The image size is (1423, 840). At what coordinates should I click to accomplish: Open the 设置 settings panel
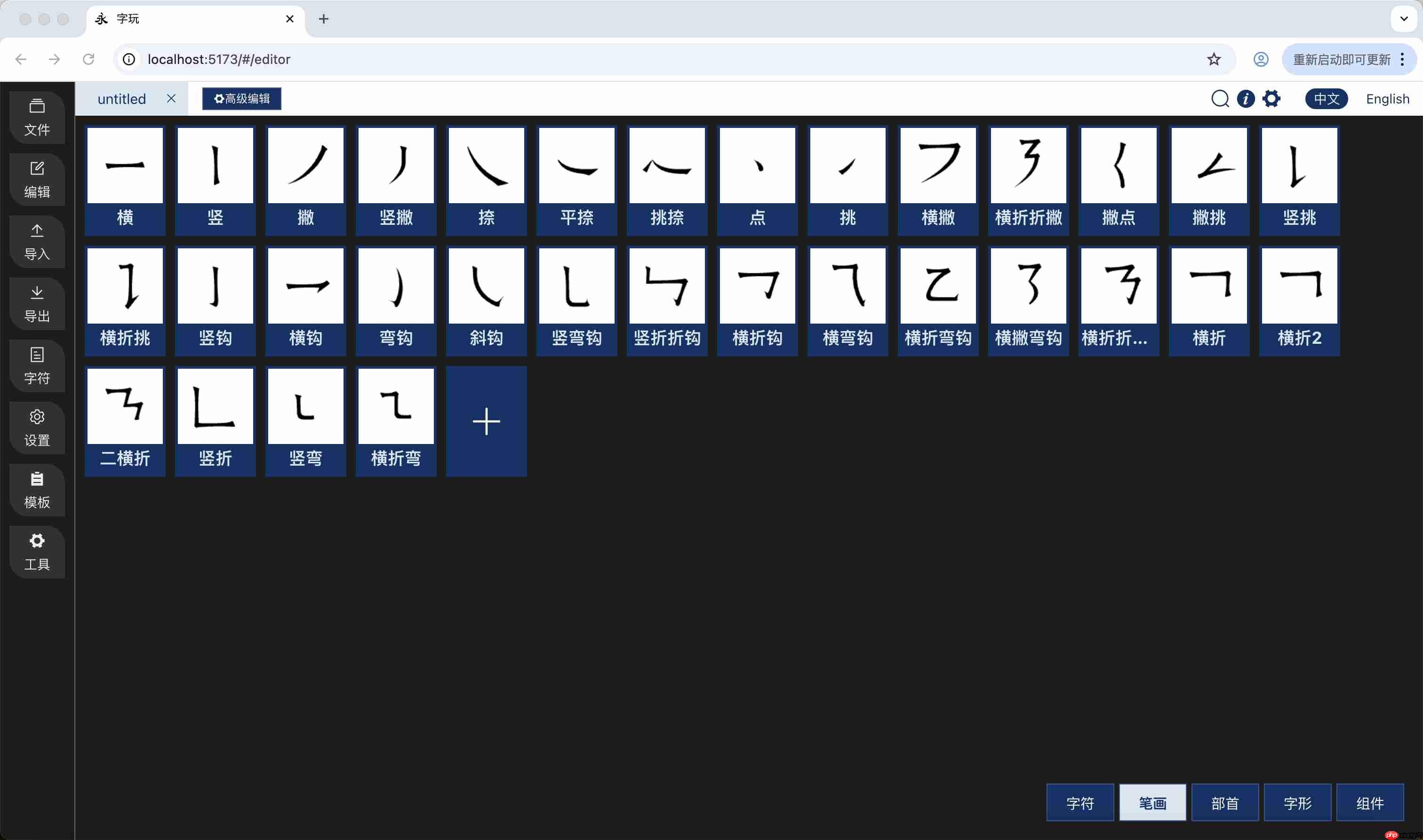37,428
